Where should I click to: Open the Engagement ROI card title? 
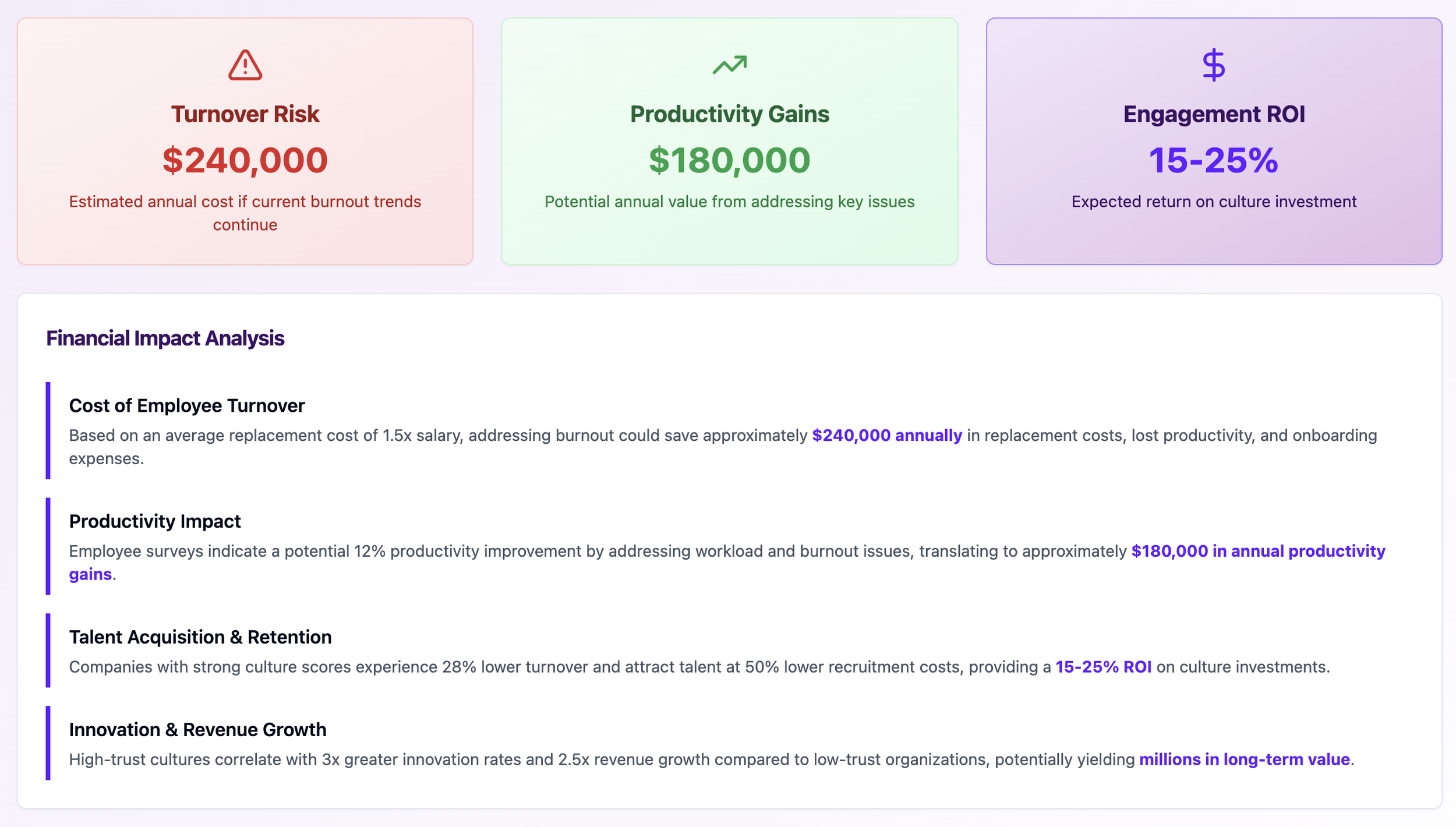1214,114
